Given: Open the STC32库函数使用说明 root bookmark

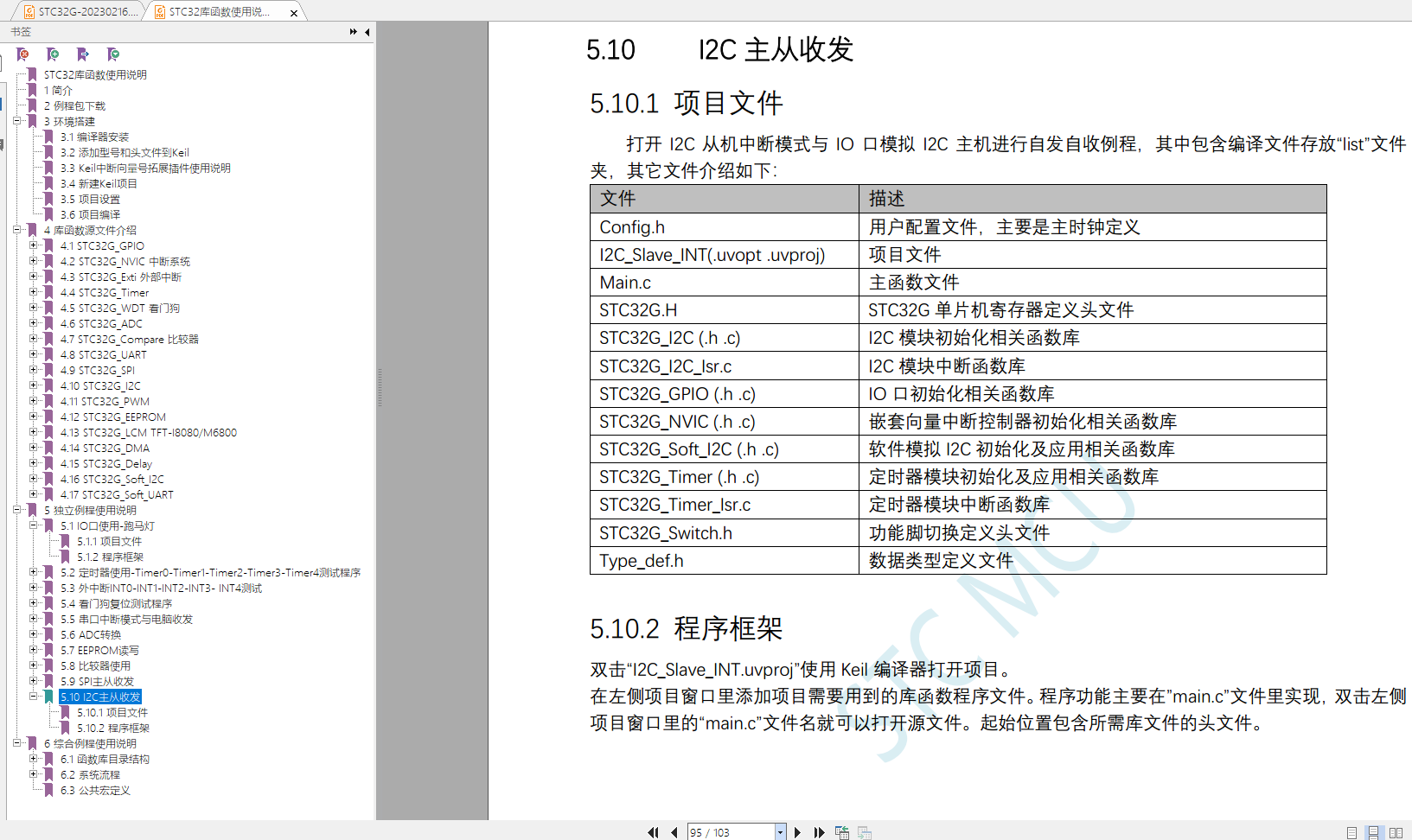Looking at the screenshot, I should tap(95, 75).
